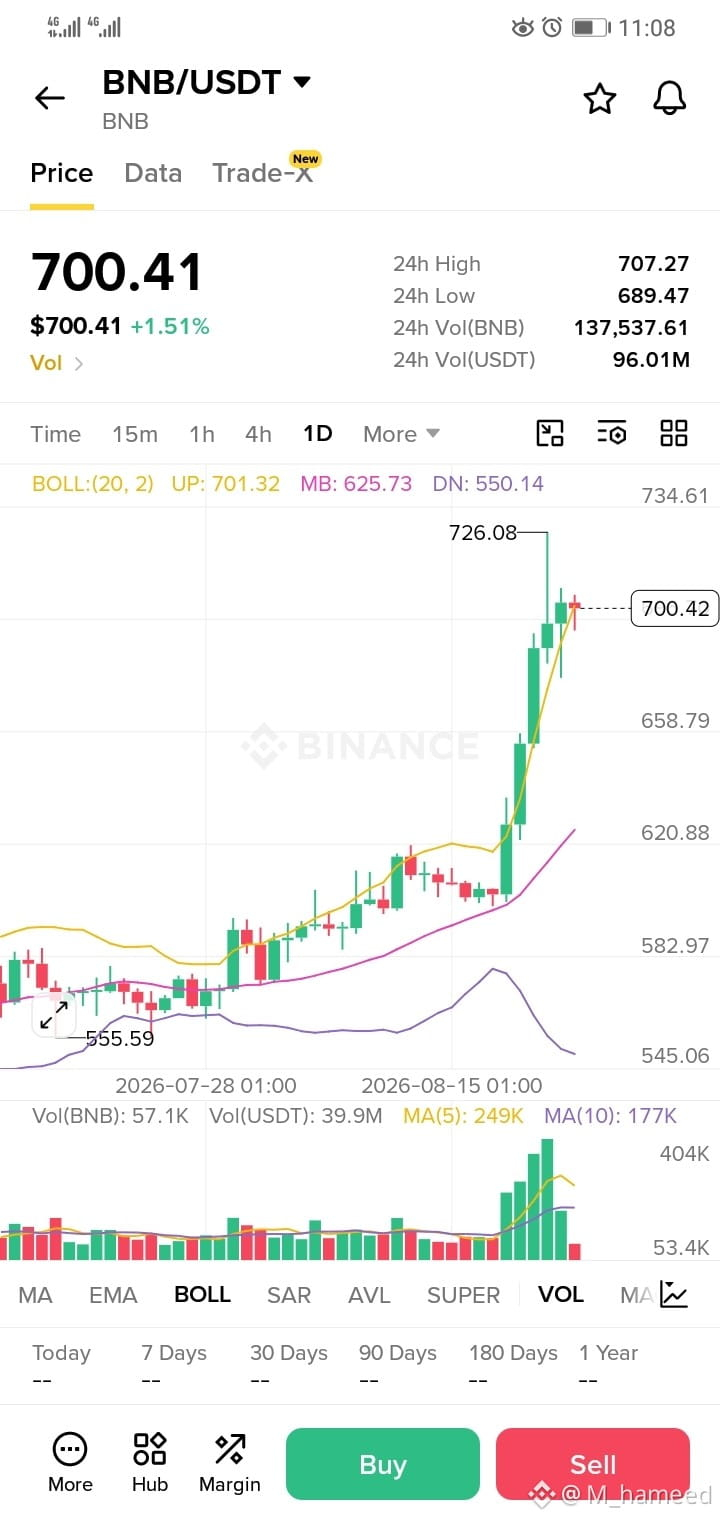This screenshot has width=720, height=1520.
Task: Enable the SAR indicator
Action: click(x=289, y=1295)
